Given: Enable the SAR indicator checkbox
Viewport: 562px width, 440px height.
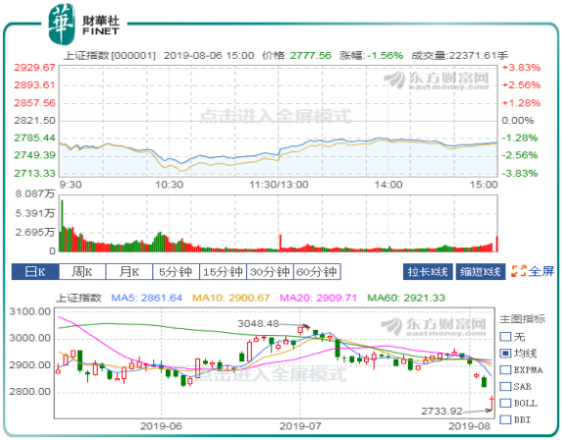Looking at the screenshot, I should [x=505, y=386].
